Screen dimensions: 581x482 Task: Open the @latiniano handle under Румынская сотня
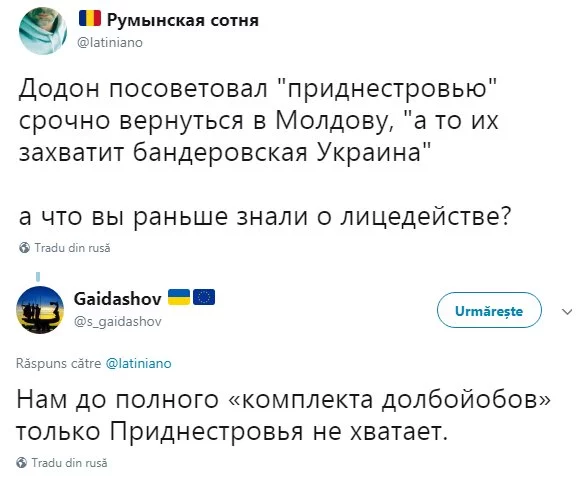coord(110,43)
